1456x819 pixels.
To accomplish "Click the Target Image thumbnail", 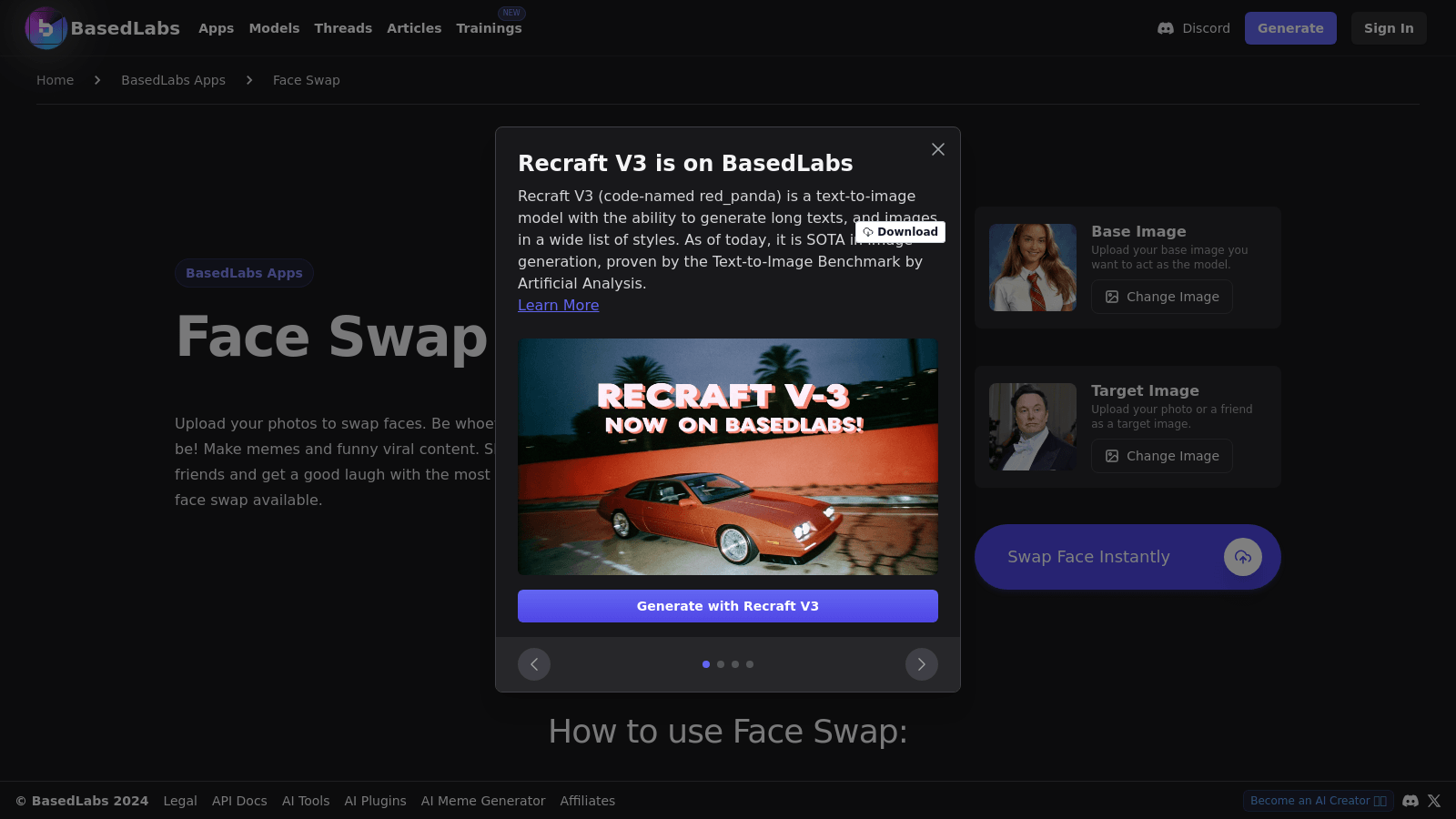I will coord(1033,427).
